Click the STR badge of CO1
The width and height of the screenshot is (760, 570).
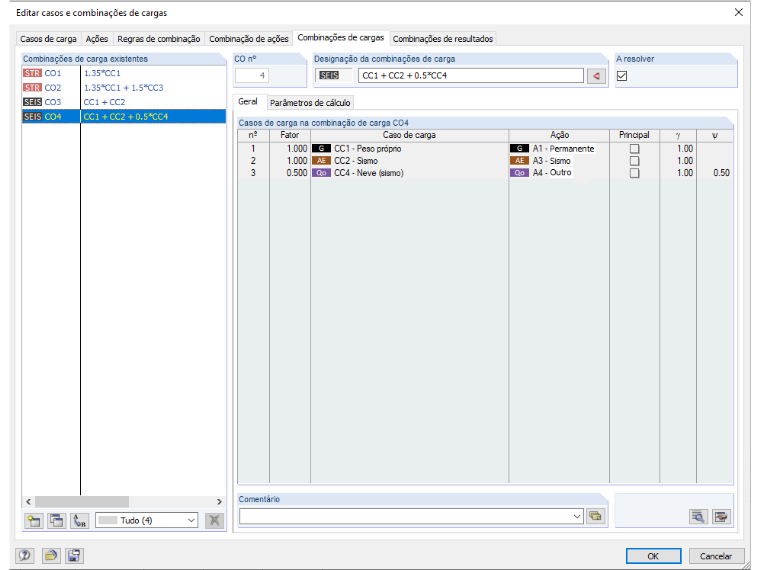pyautogui.click(x=32, y=73)
